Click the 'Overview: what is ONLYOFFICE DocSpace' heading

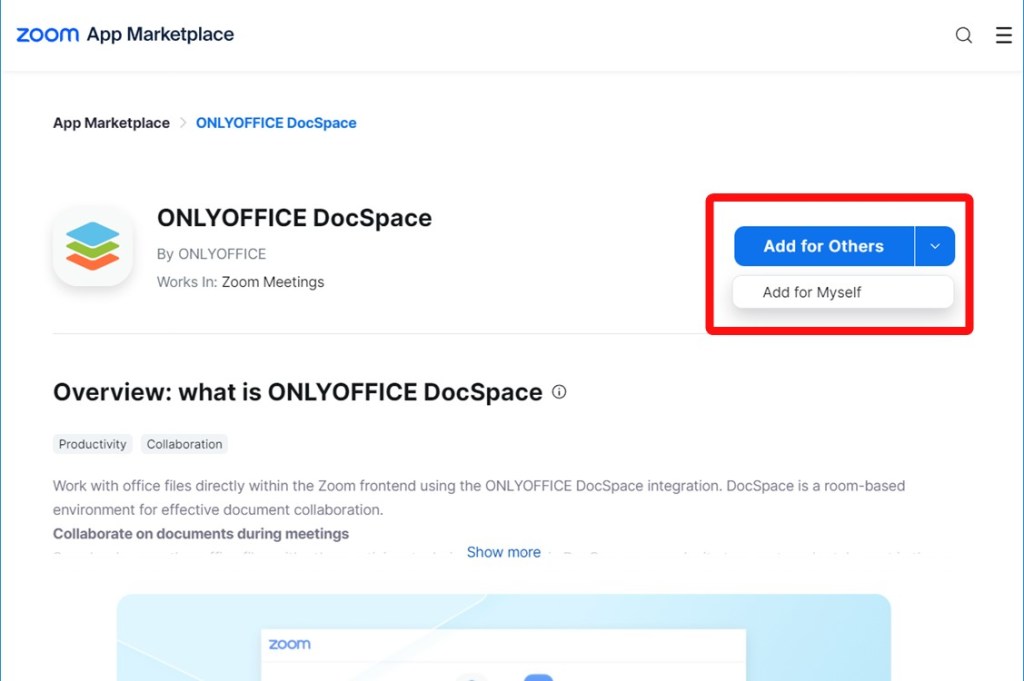click(298, 392)
